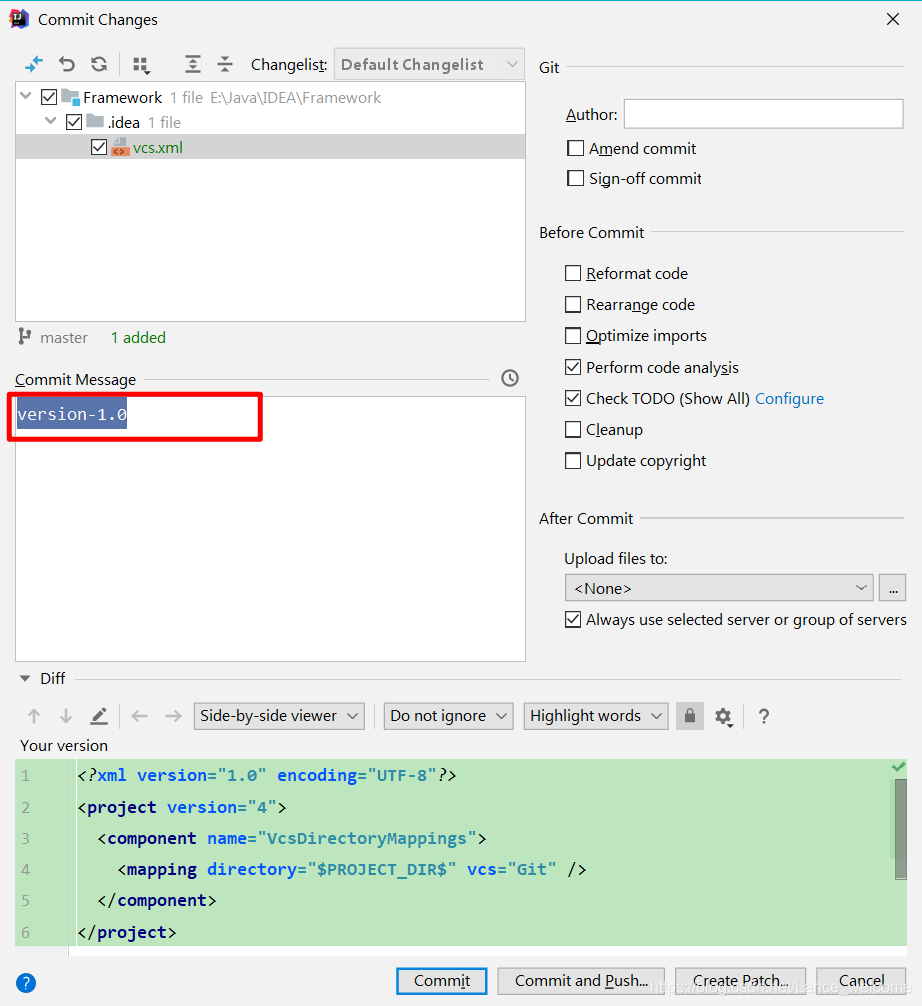Screen dimensions: 922x1006
Task: Click Commit and Push button
Action: pyautogui.click(x=581, y=981)
